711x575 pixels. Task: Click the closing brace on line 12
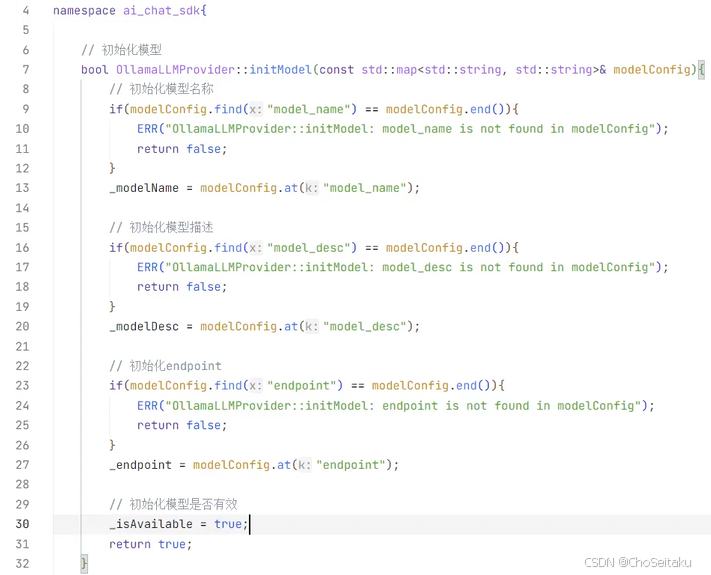(x=112, y=168)
